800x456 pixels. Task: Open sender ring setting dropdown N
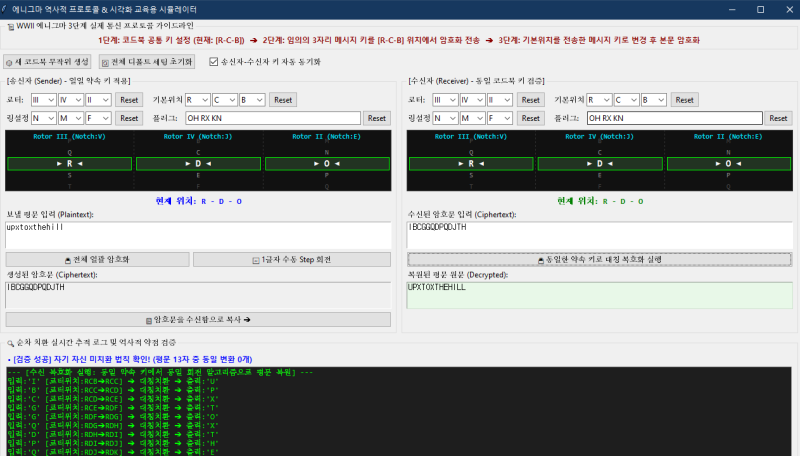43,118
